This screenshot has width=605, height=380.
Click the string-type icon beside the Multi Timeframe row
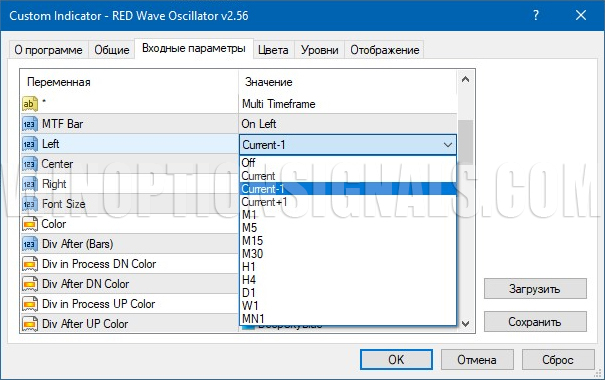point(30,104)
